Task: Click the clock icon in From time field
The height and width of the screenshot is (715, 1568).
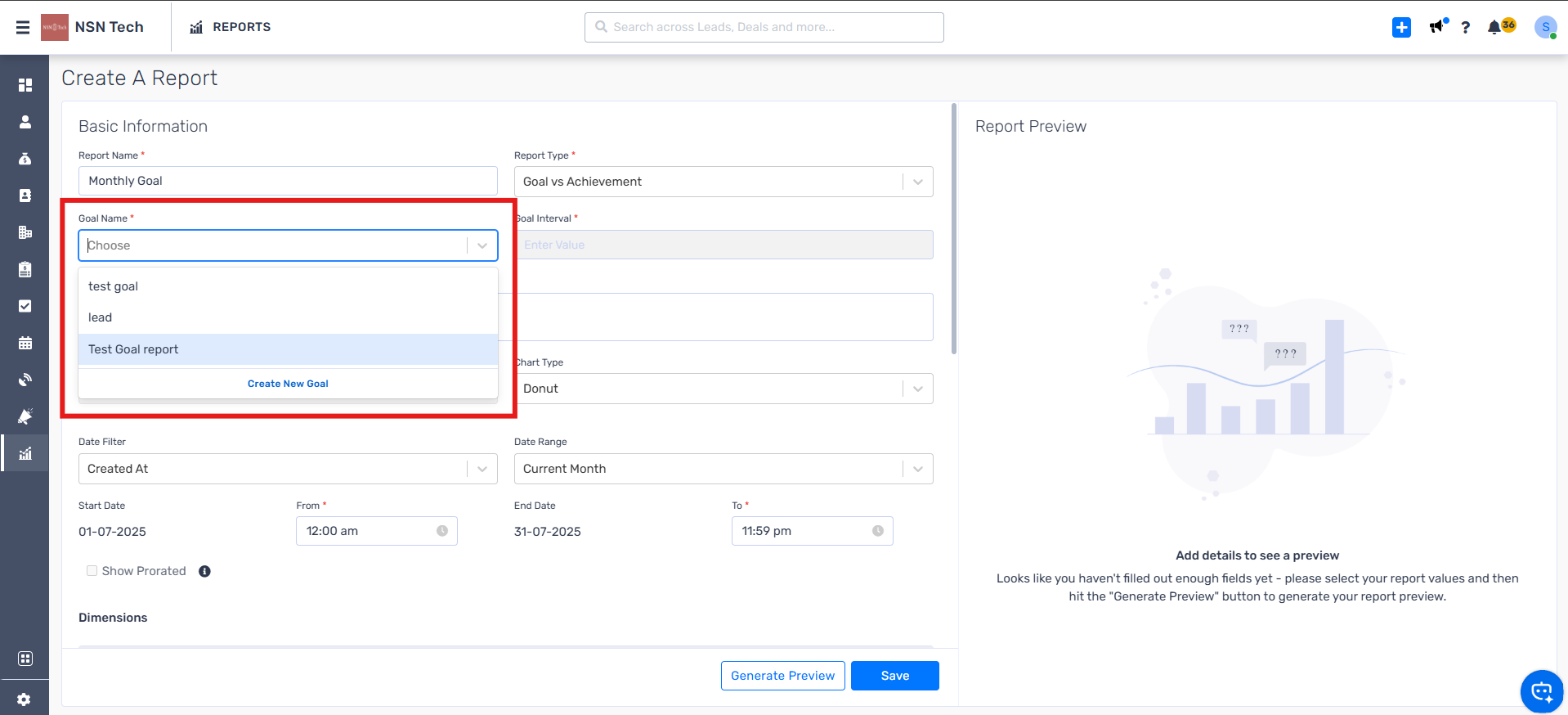Action: pos(442,531)
